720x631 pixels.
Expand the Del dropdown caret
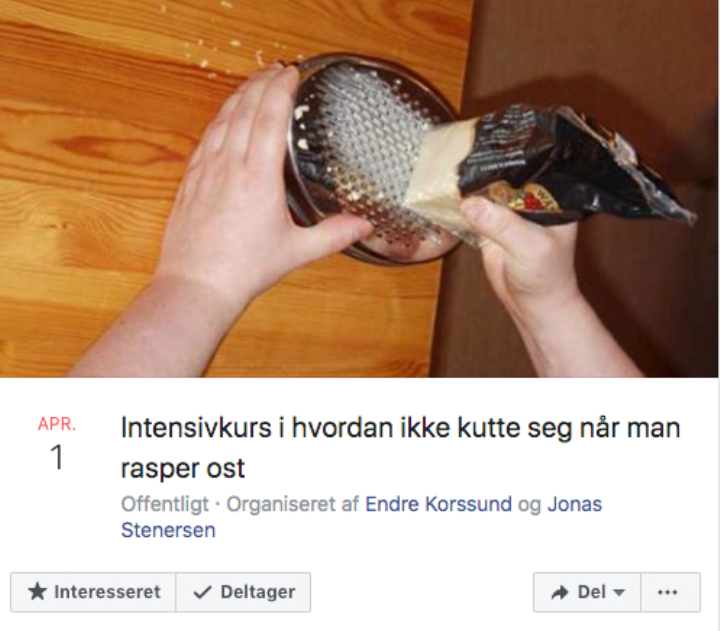619,592
